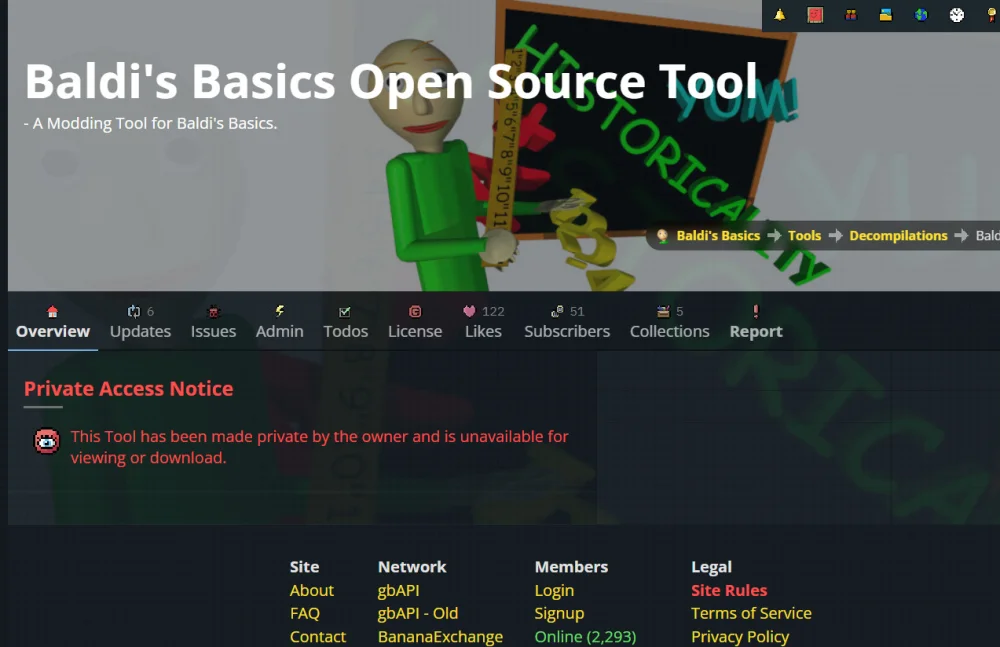The height and width of the screenshot is (647, 1000).
Task: Click the red smiley avatar icon
Action: point(815,15)
